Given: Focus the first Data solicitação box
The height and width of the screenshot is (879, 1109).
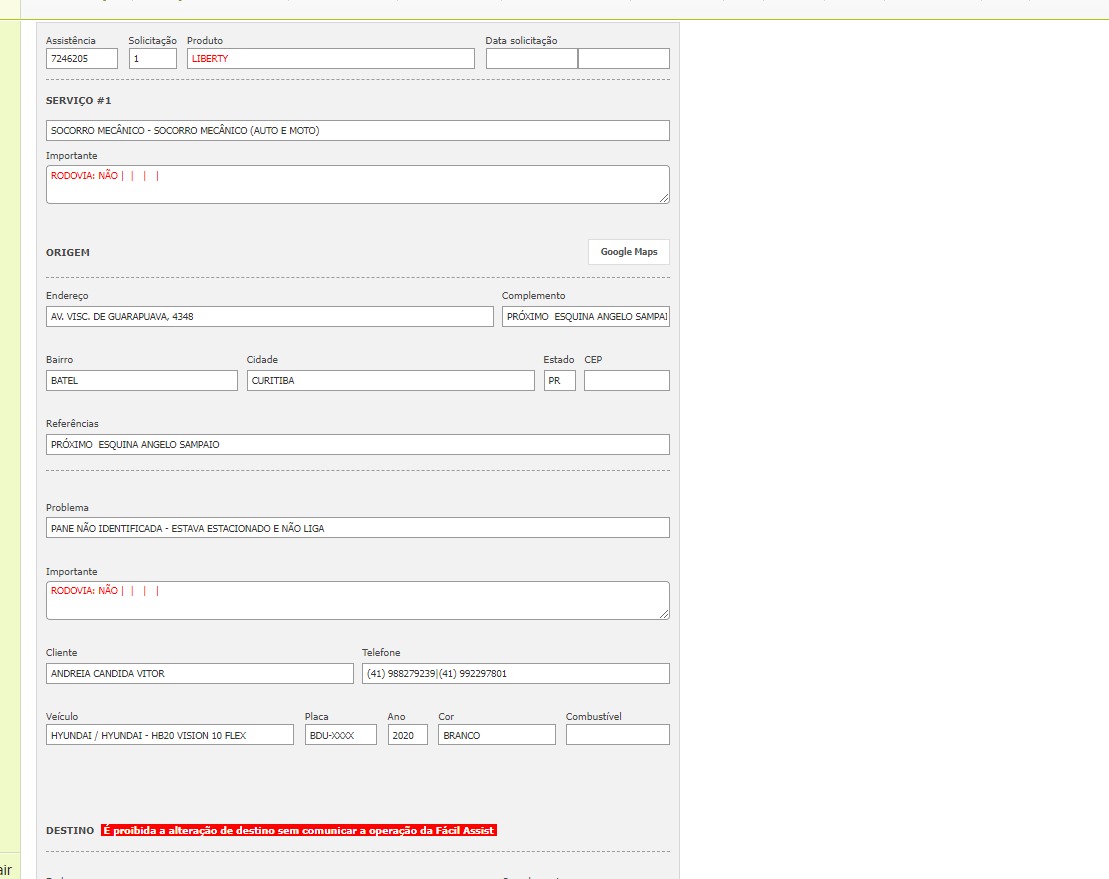Looking at the screenshot, I should pyautogui.click(x=531, y=59).
